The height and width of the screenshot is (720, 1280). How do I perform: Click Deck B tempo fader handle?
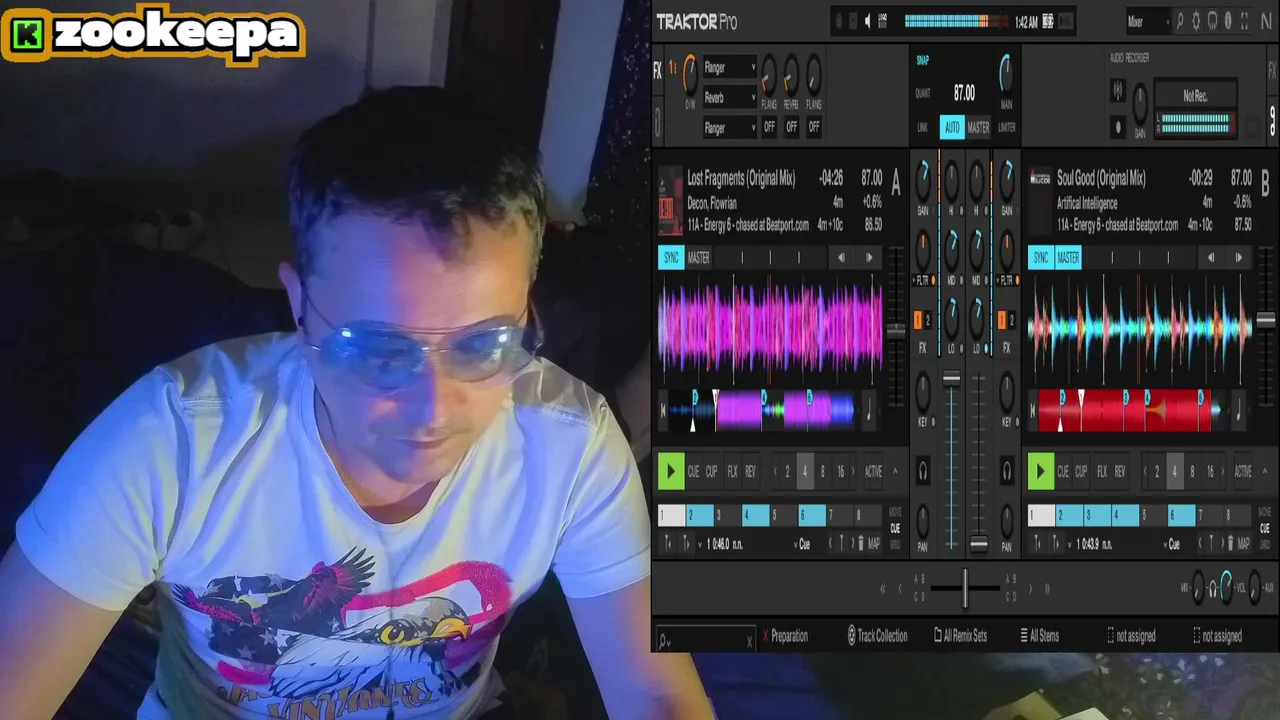coord(1265,321)
